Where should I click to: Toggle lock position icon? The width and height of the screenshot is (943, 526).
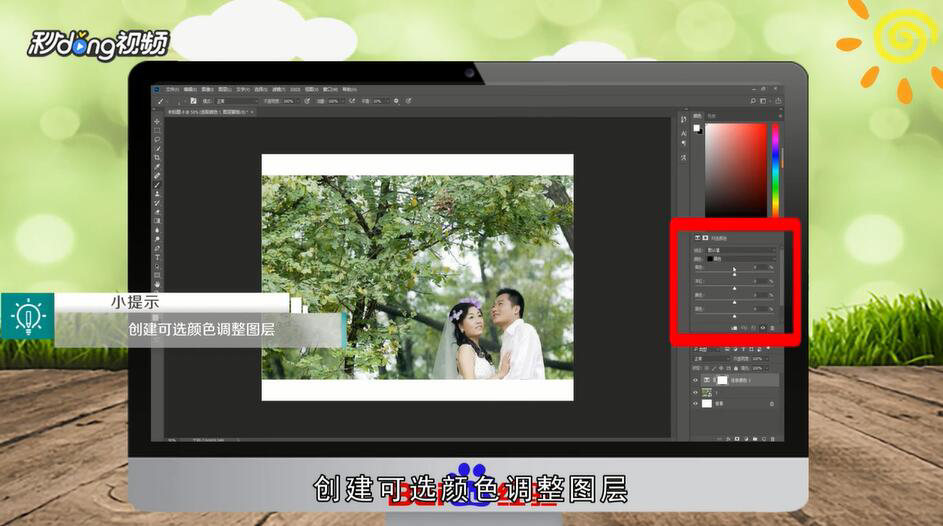pyautogui.click(x=721, y=369)
